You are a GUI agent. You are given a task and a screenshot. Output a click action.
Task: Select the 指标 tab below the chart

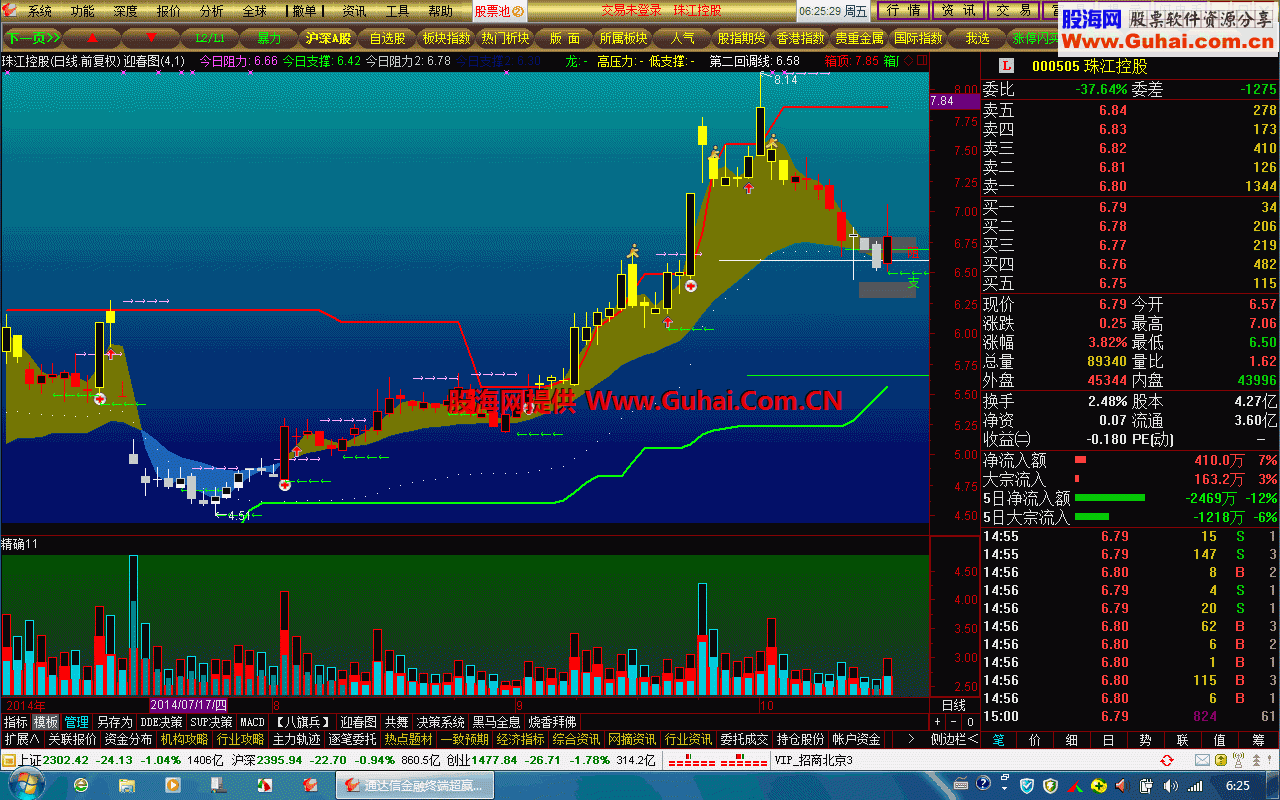tap(16, 722)
